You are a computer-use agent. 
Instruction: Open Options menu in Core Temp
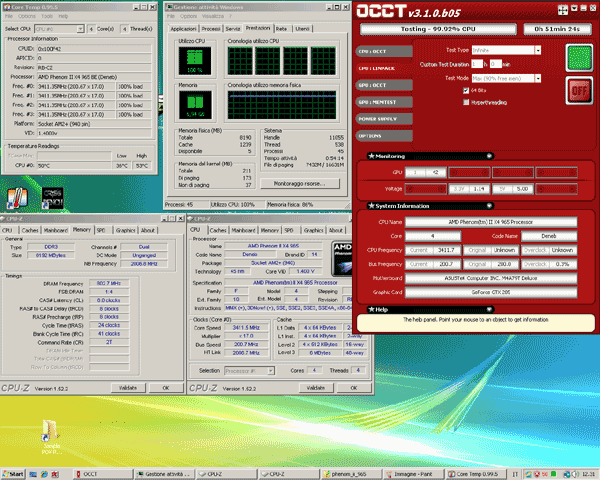27,16
